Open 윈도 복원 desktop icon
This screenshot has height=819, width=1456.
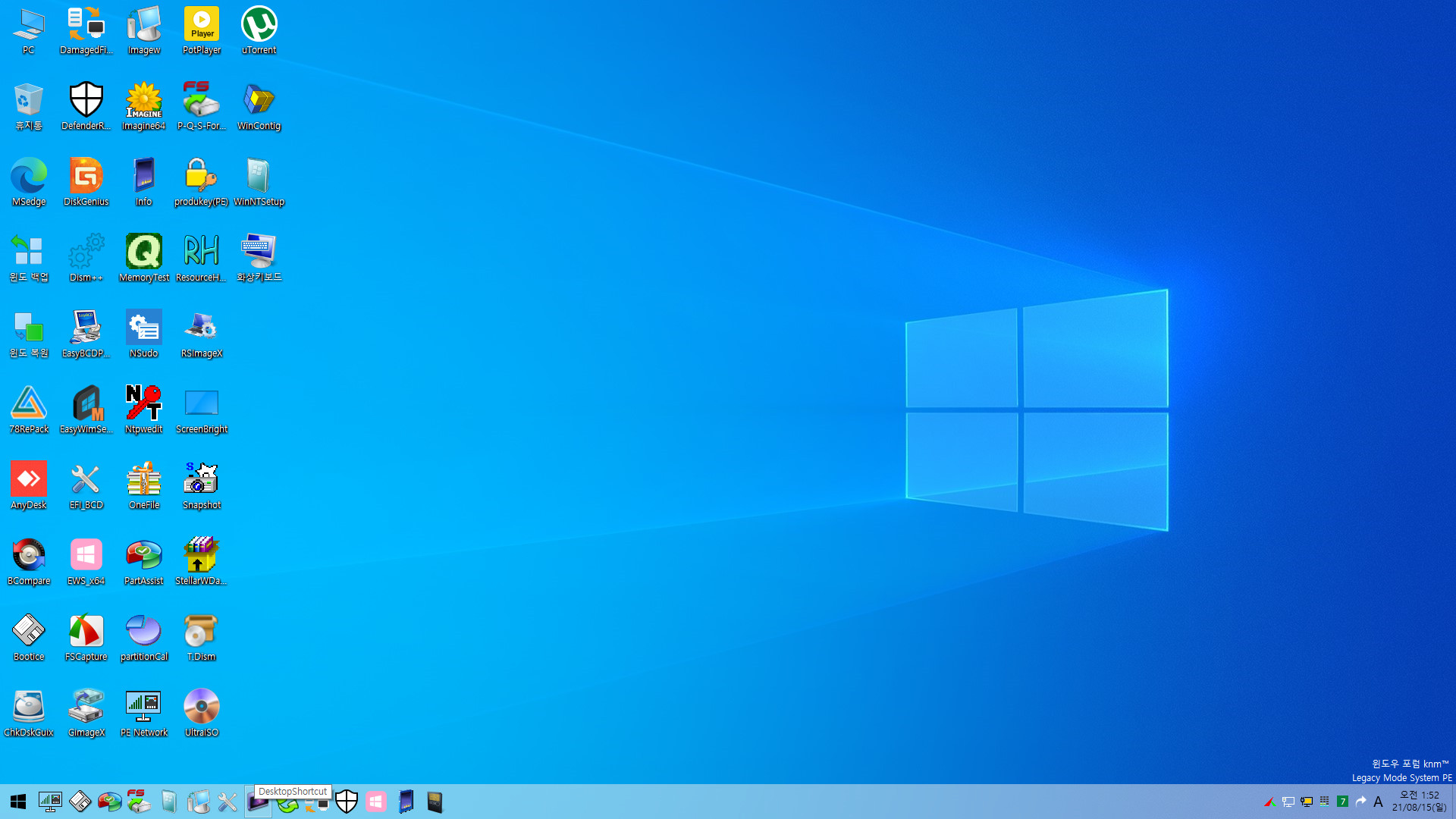pos(29,334)
